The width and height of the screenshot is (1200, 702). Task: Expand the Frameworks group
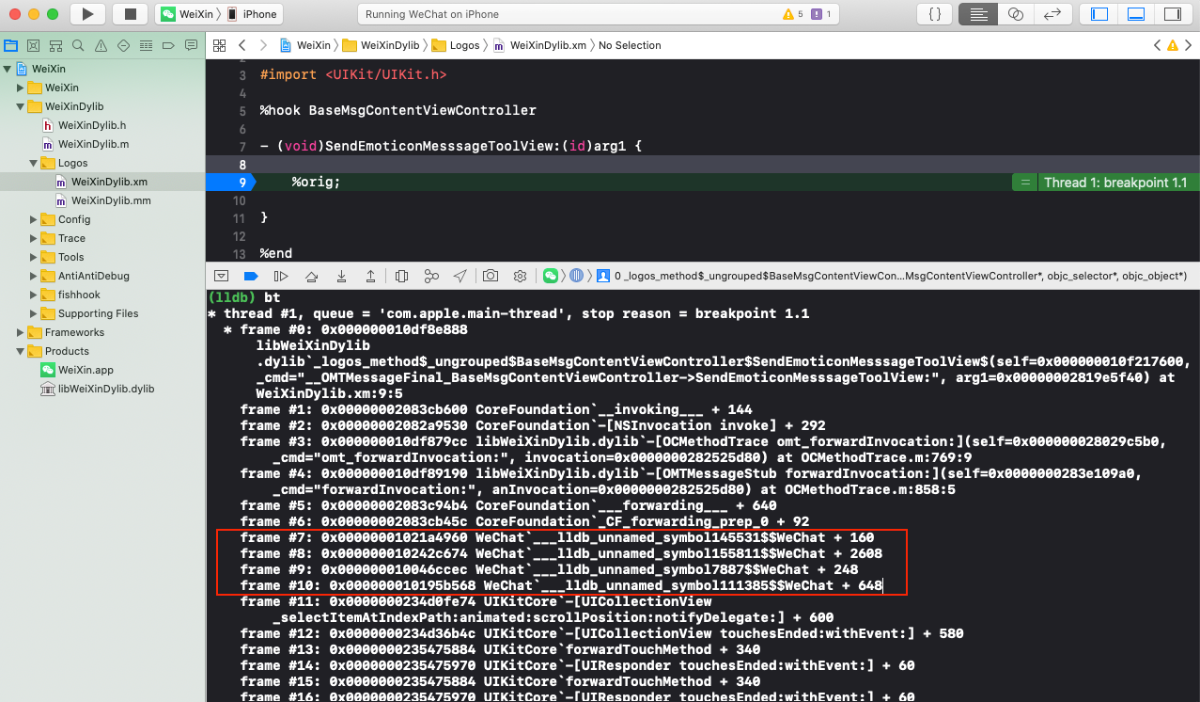tap(20, 333)
